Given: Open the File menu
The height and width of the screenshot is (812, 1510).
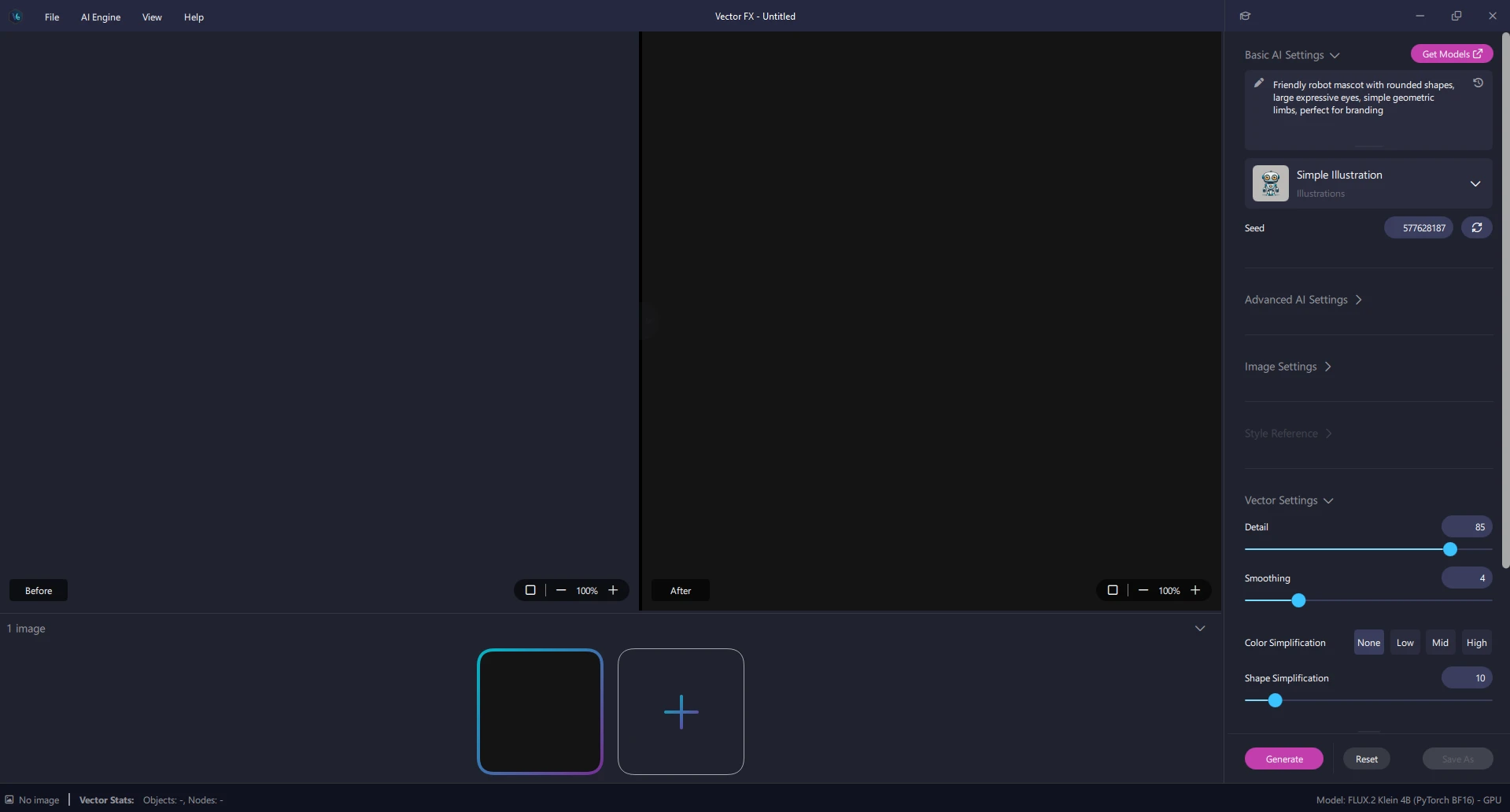Looking at the screenshot, I should [52, 17].
